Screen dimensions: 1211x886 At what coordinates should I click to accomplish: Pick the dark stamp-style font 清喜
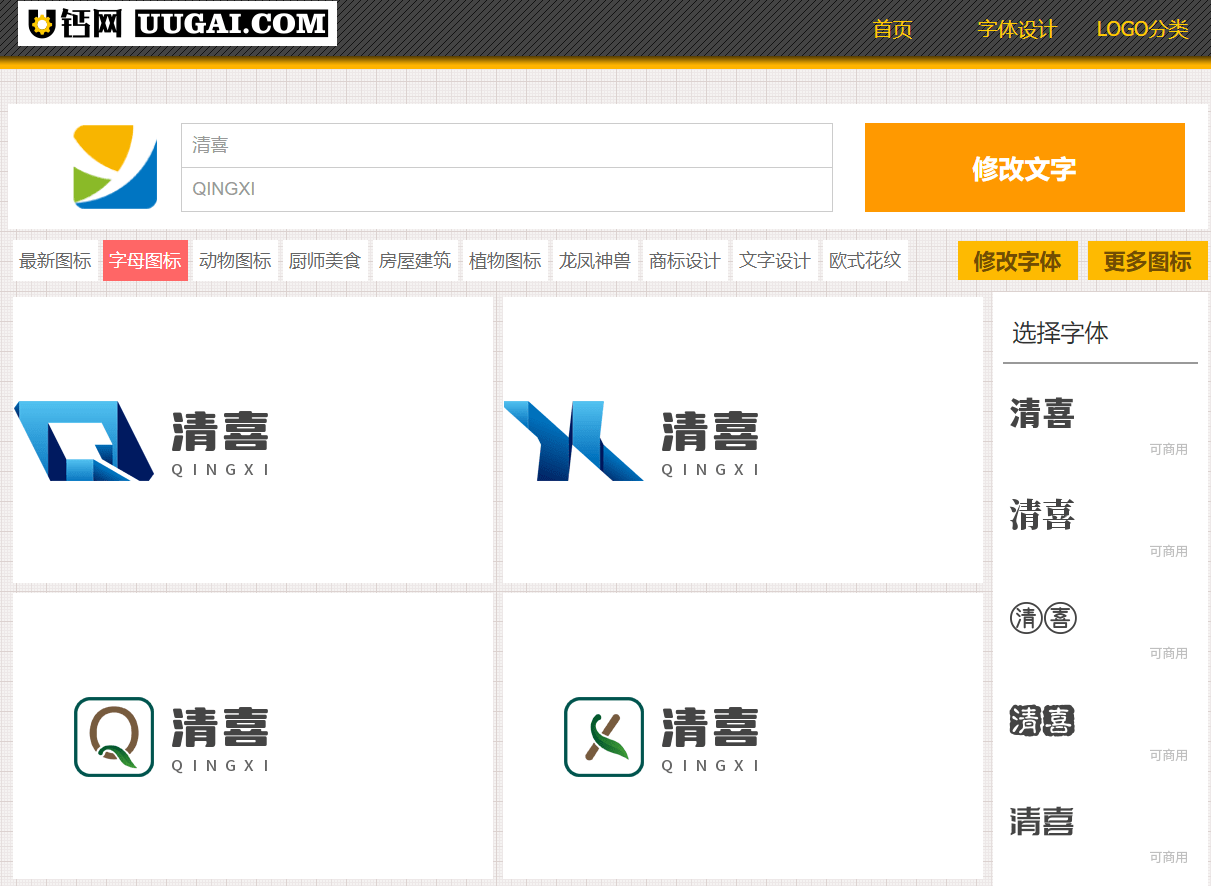[1042, 720]
